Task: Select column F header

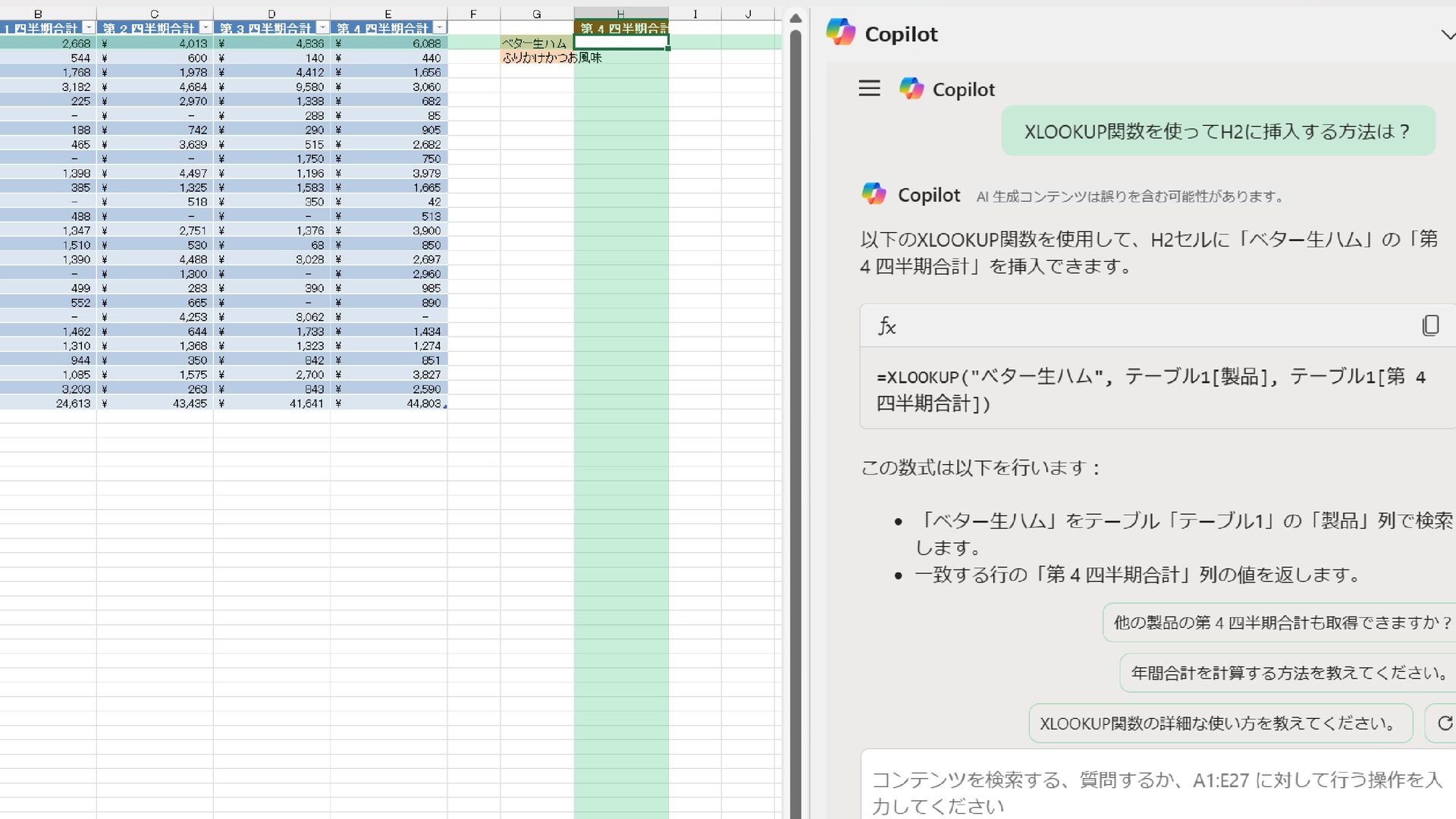Action: click(x=473, y=14)
